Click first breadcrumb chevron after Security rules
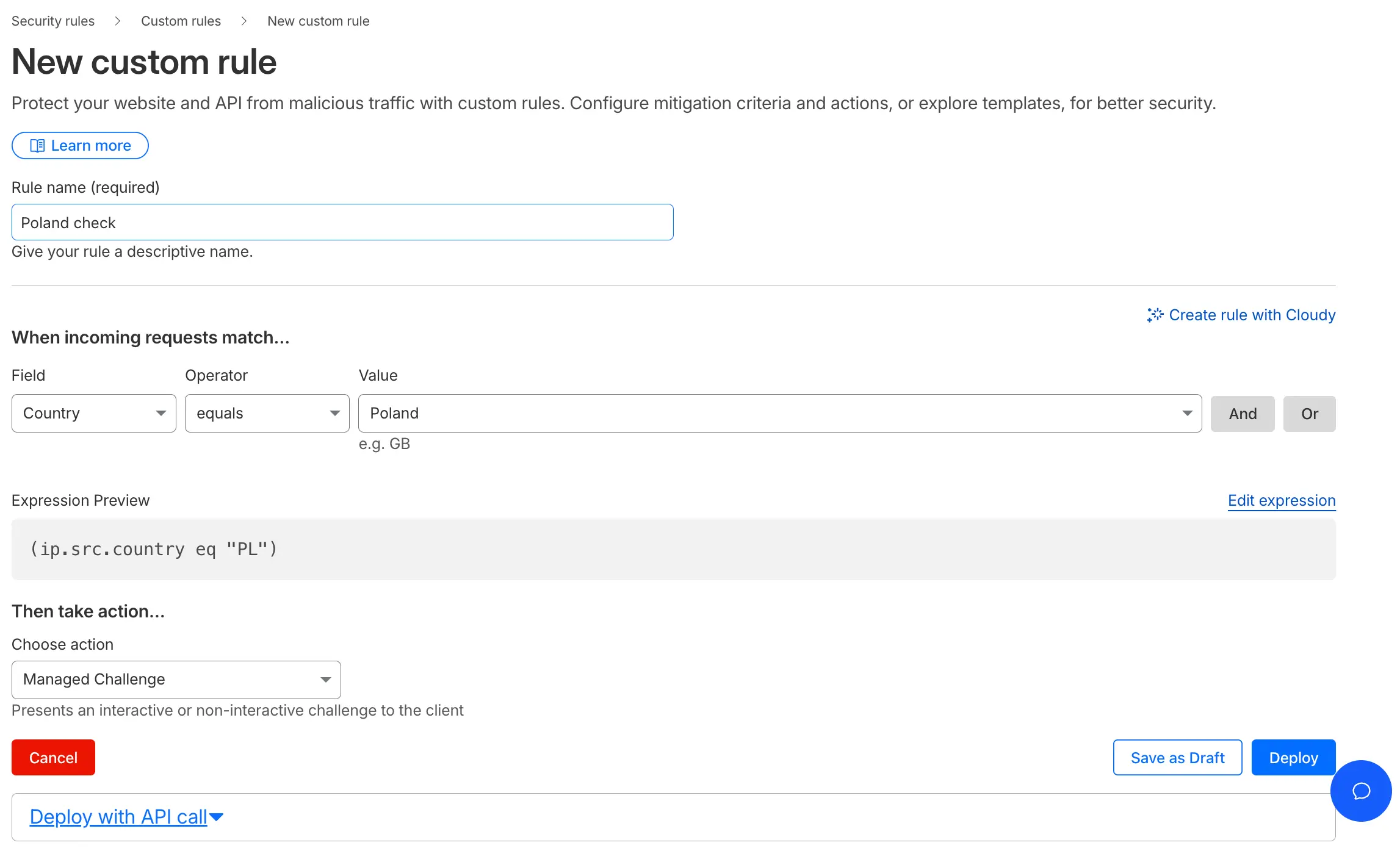Viewport: 1400px width, 848px height. 118,21
